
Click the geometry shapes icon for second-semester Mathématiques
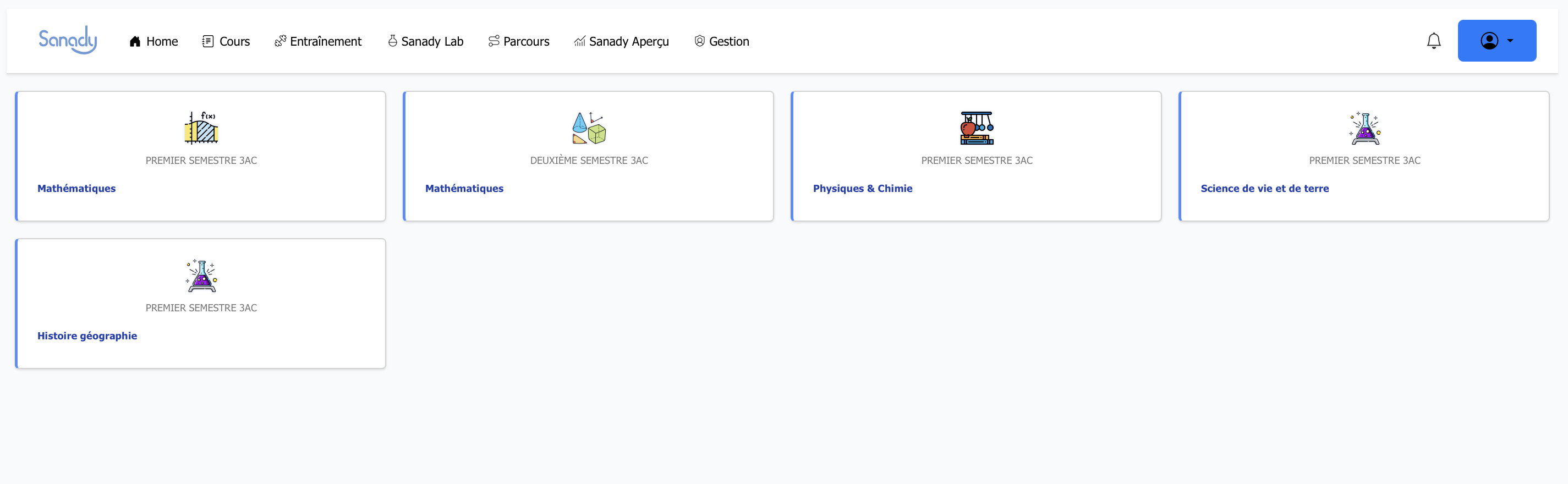click(589, 128)
